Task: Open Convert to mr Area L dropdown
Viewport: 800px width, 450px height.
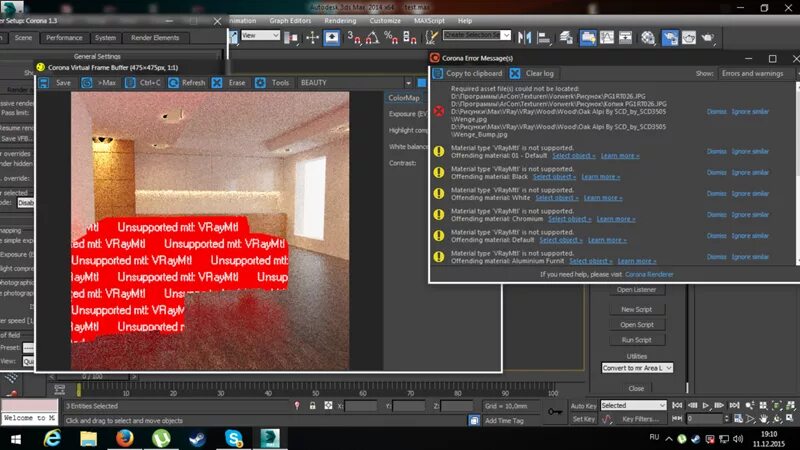Action: 637,368
